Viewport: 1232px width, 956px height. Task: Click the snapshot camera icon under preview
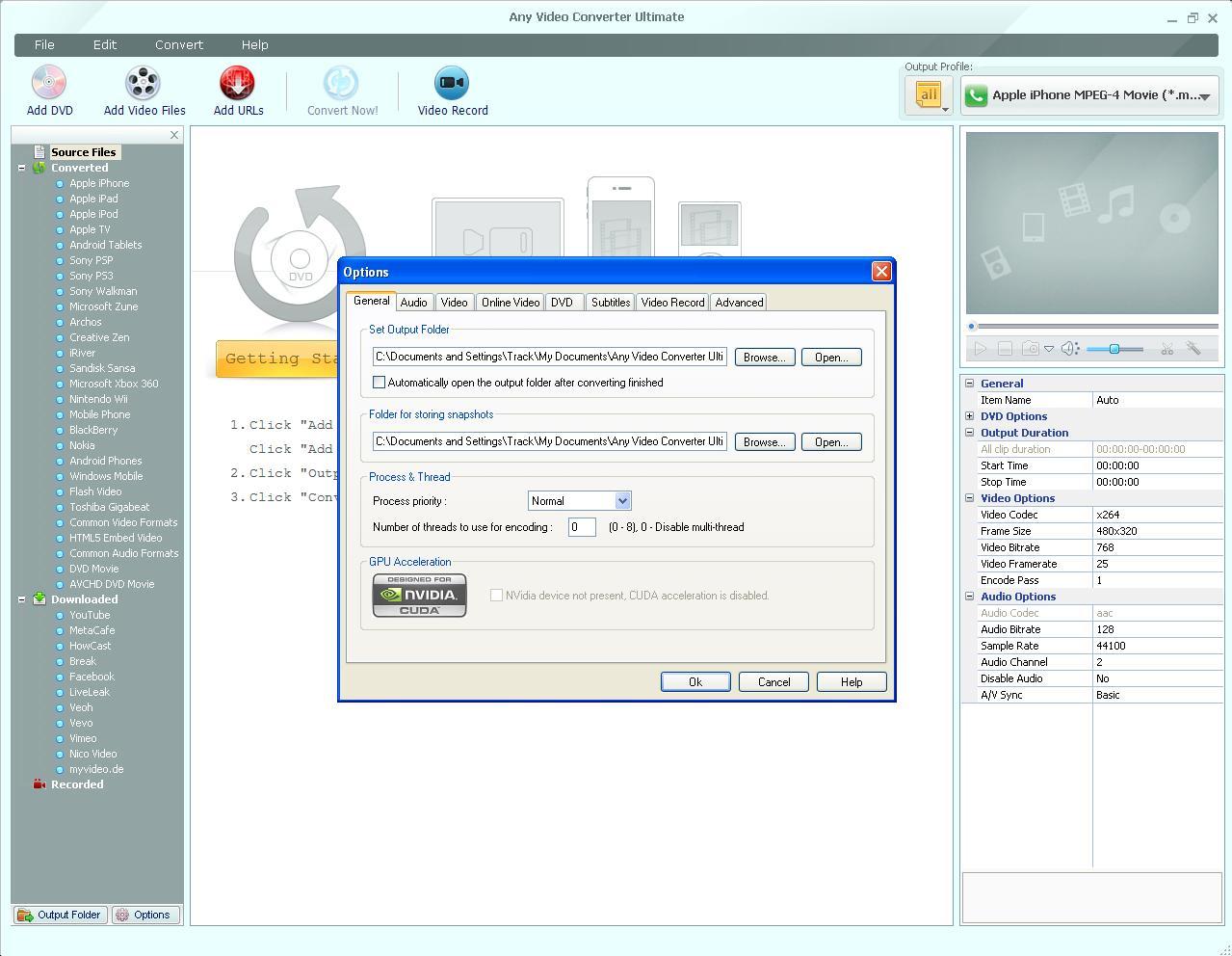tap(1030, 349)
